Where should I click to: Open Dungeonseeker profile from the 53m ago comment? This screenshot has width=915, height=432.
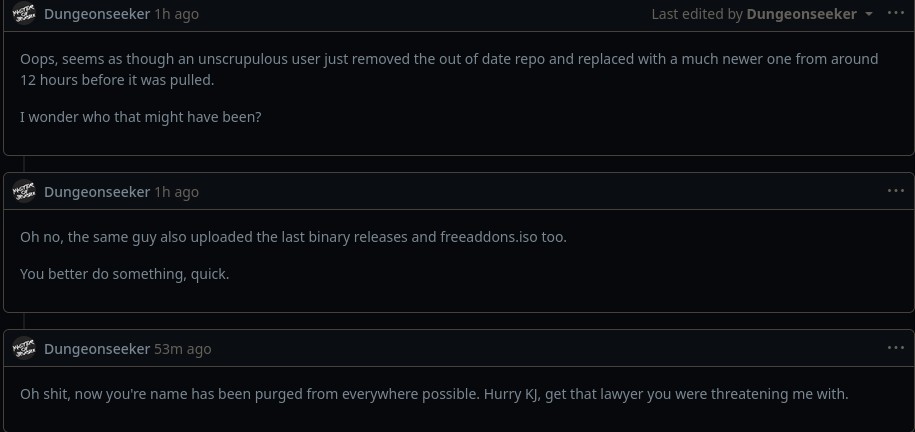pos(97,349)
